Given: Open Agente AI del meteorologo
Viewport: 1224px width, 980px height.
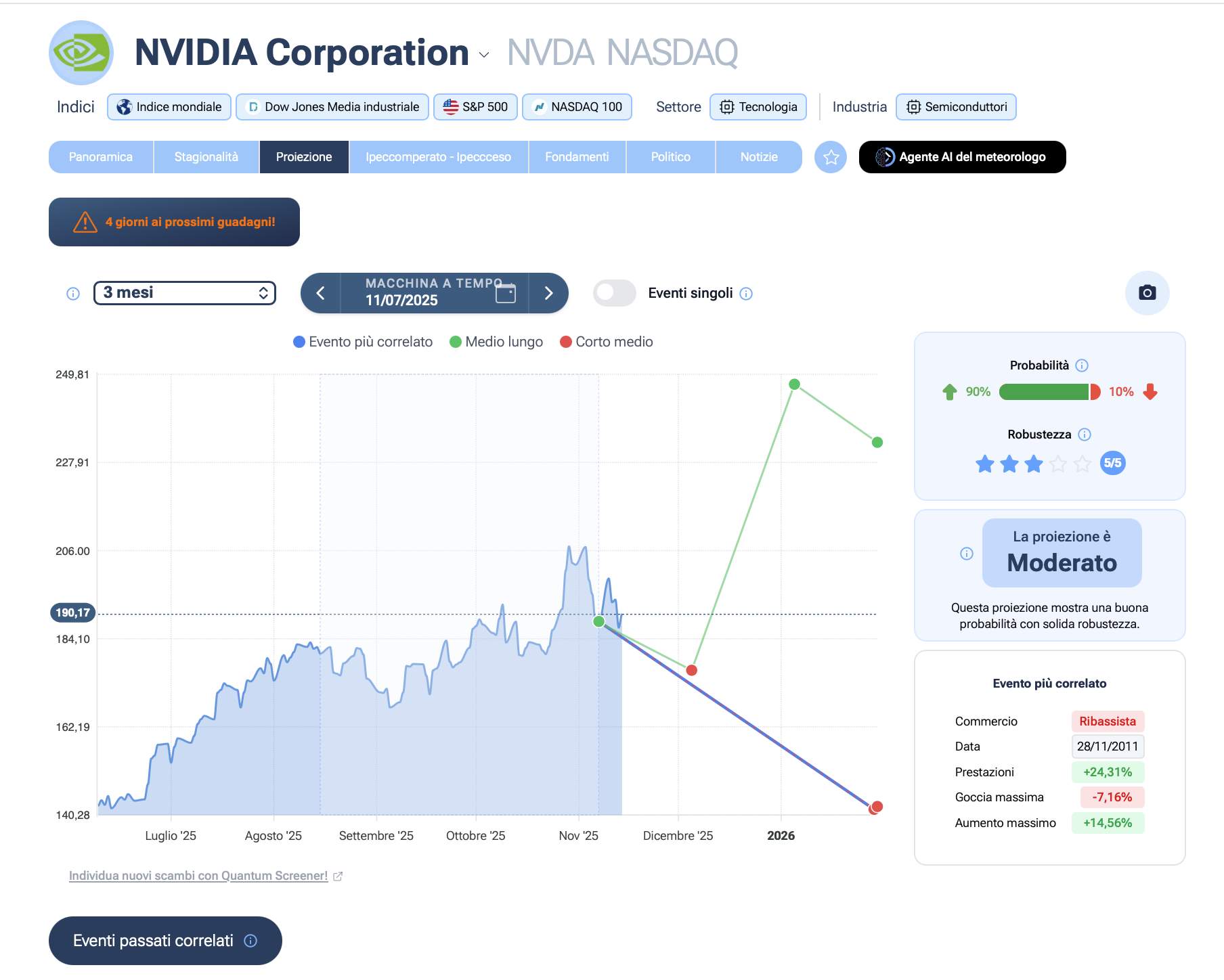Looking at the screenshot, I should pyautogui.click(x=962, y=157).
